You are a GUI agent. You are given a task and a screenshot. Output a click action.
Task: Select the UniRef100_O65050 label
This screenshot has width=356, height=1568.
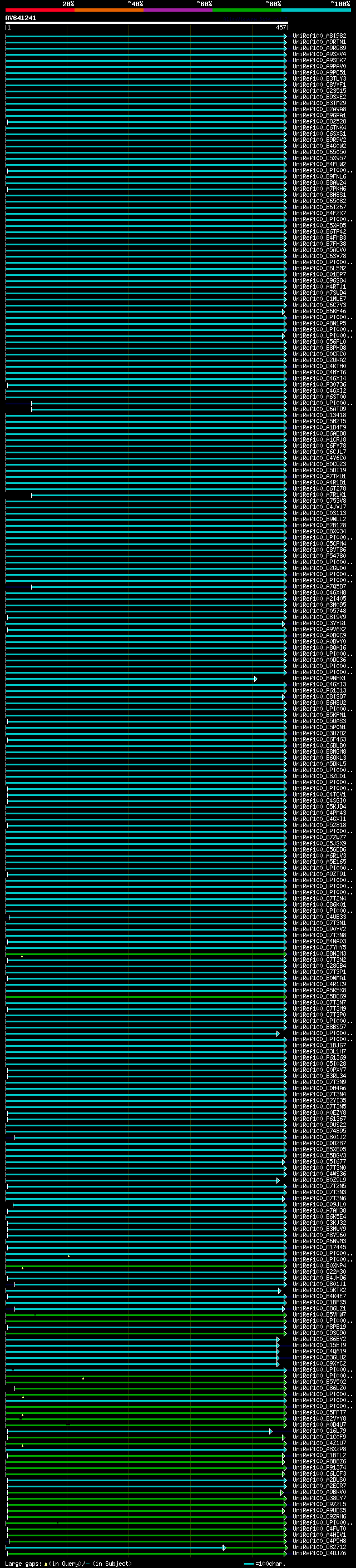coord(319,151)
